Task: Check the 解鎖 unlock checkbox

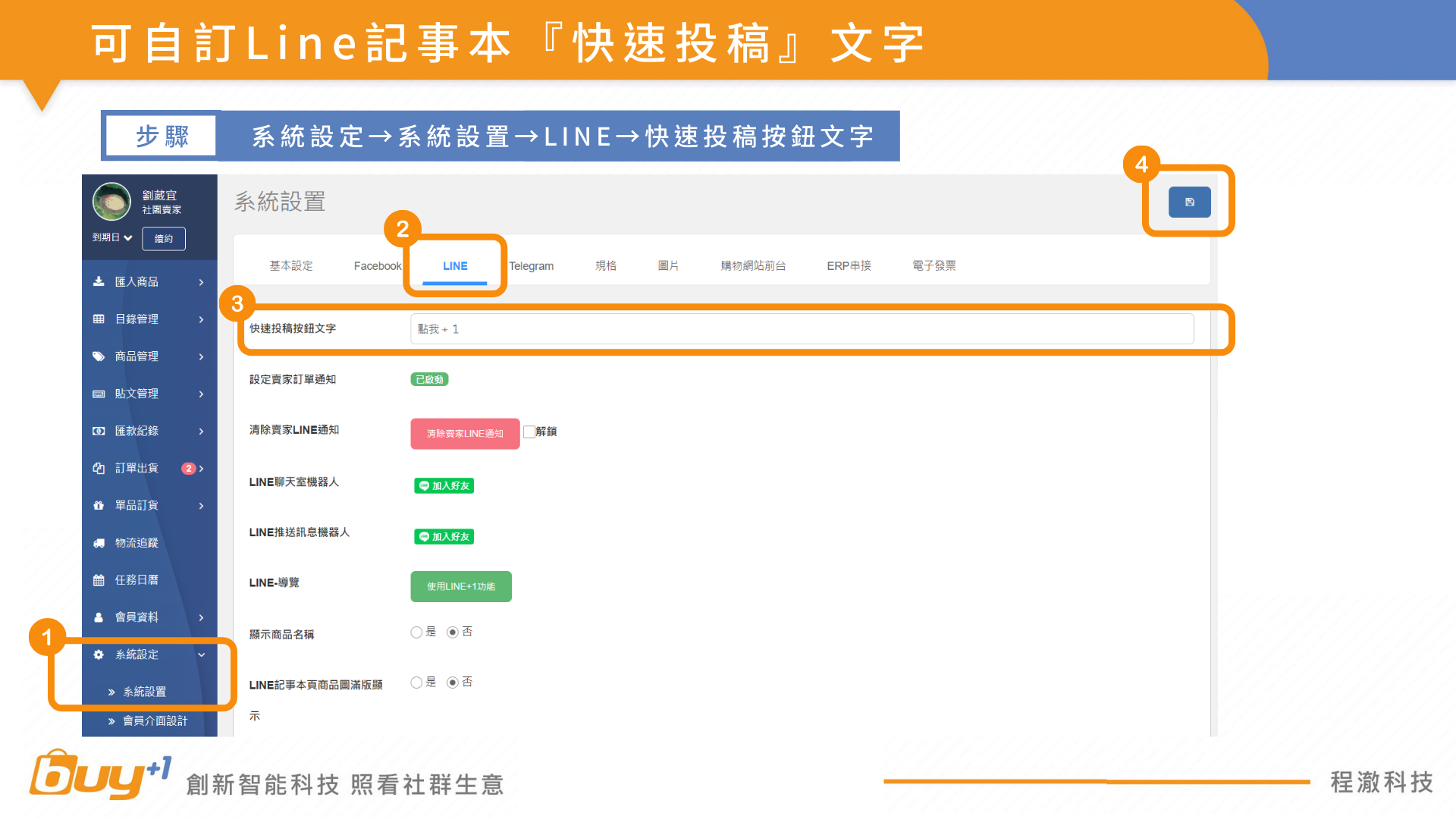Action: [529, 431]
